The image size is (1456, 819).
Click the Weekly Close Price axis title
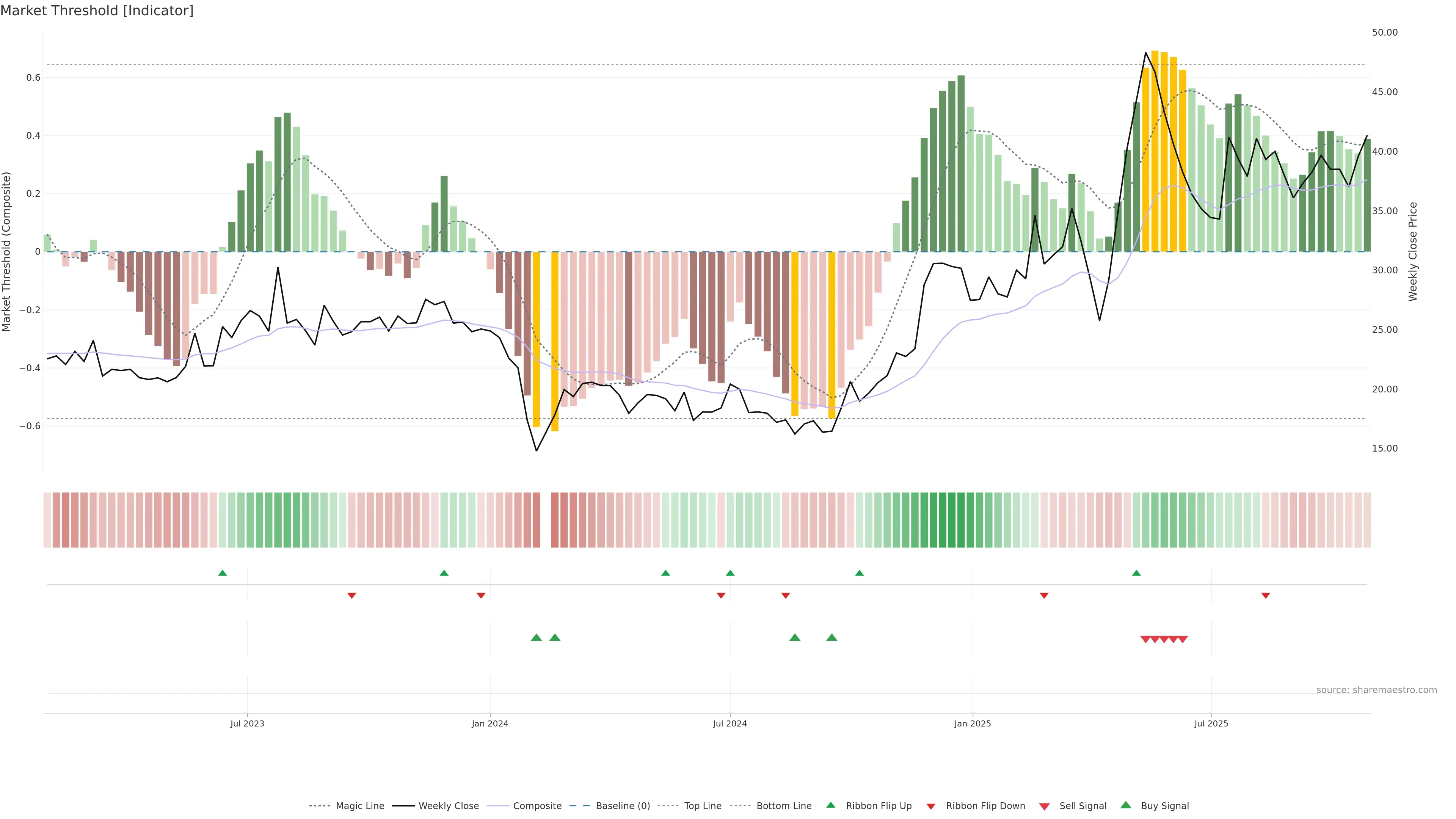1412,251
